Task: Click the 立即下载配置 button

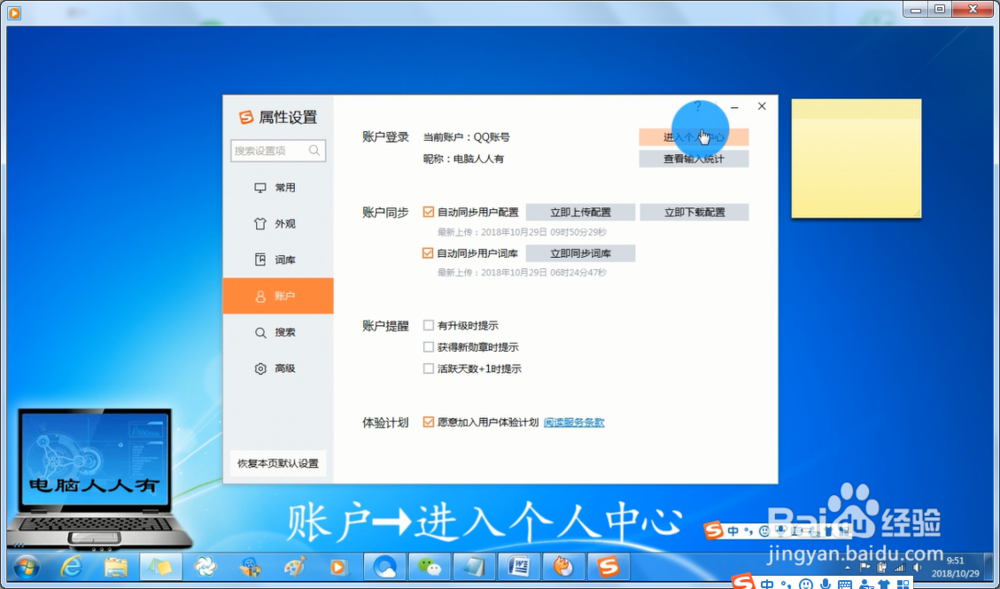Action: (694, 212)
